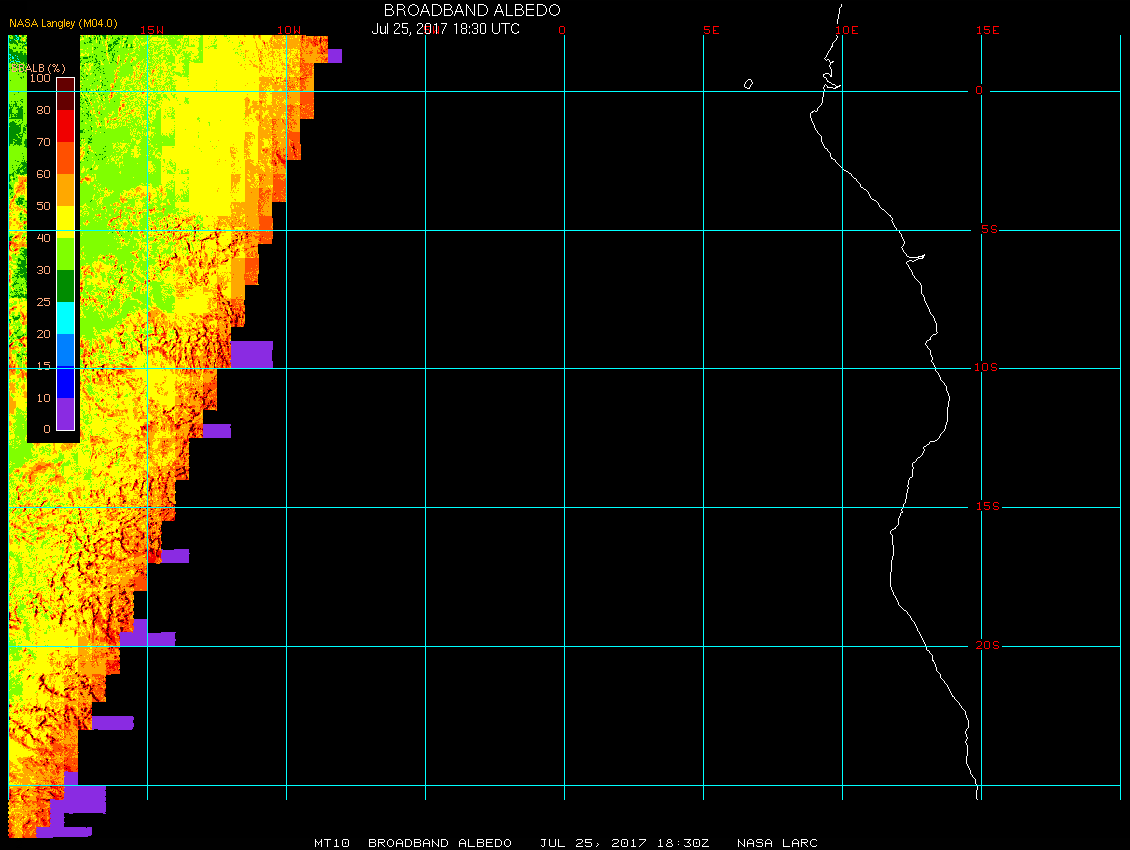The width and height of the screenshot is (1130, 850).
Task: Click the dark green 25-30 legend swatch
Action: (65, 286)
